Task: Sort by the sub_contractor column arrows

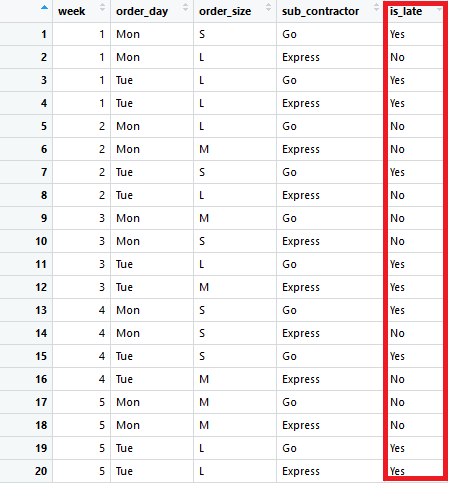Action: coord(376,7)
